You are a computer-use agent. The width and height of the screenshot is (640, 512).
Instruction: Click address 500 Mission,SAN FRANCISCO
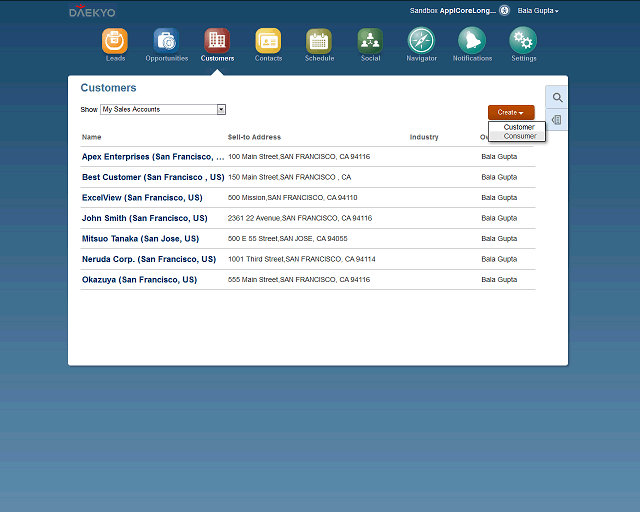[x=292, y=198]
